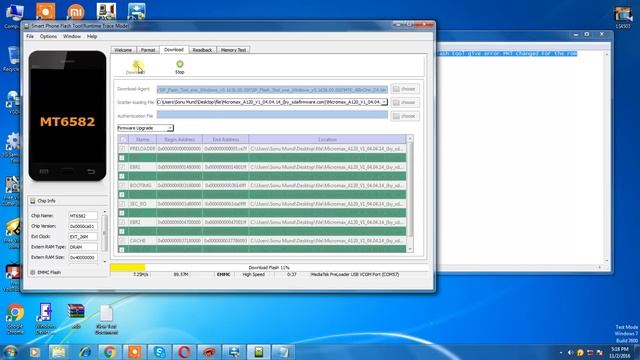This screenshot has height=360, width=640.
Task: Open Opera from the taskbar
Action: pyautogui.click(x=184, y=352)
